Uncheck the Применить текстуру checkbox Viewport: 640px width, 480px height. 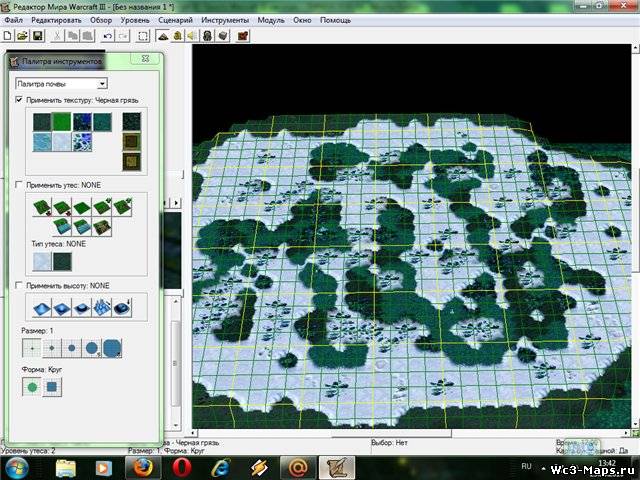19,101
